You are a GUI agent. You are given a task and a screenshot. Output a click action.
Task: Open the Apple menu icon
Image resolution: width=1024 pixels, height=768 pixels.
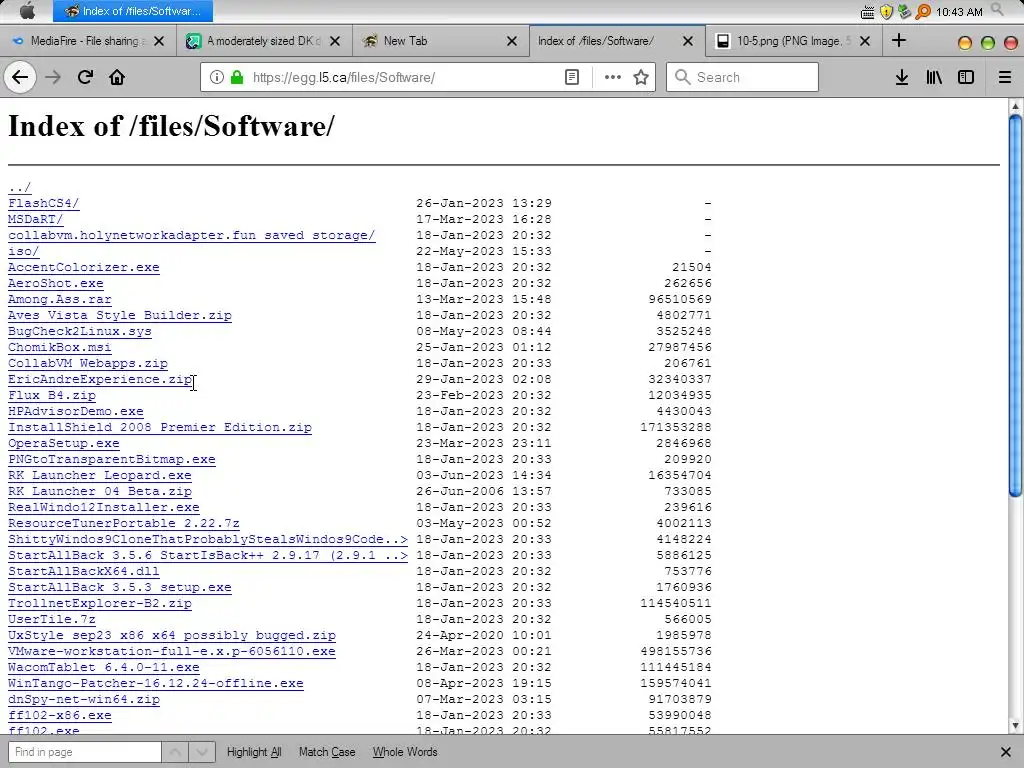click(27, 10)
